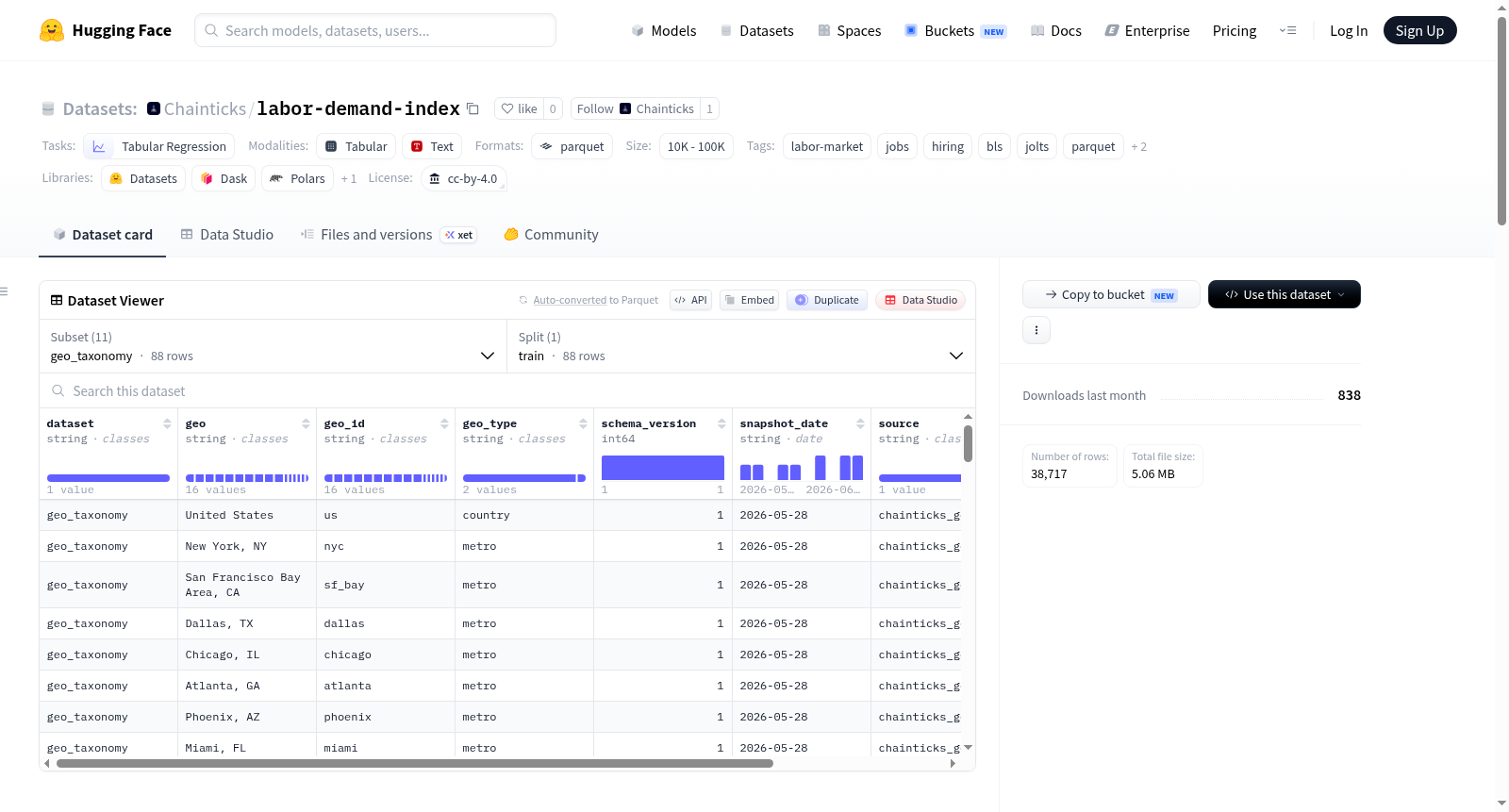Click the parquet format tag

pyautogui.click(x=572, y=146)
